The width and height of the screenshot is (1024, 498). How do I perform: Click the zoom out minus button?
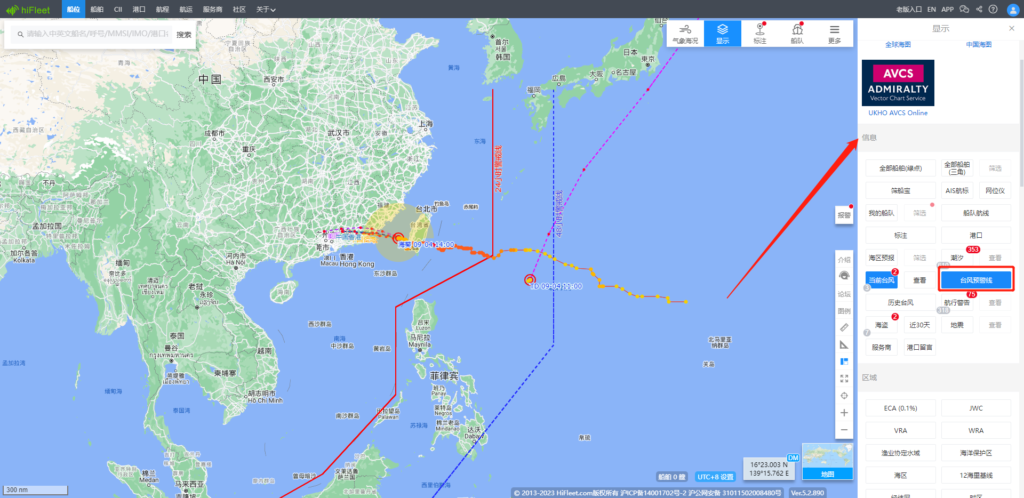[844, 430]
